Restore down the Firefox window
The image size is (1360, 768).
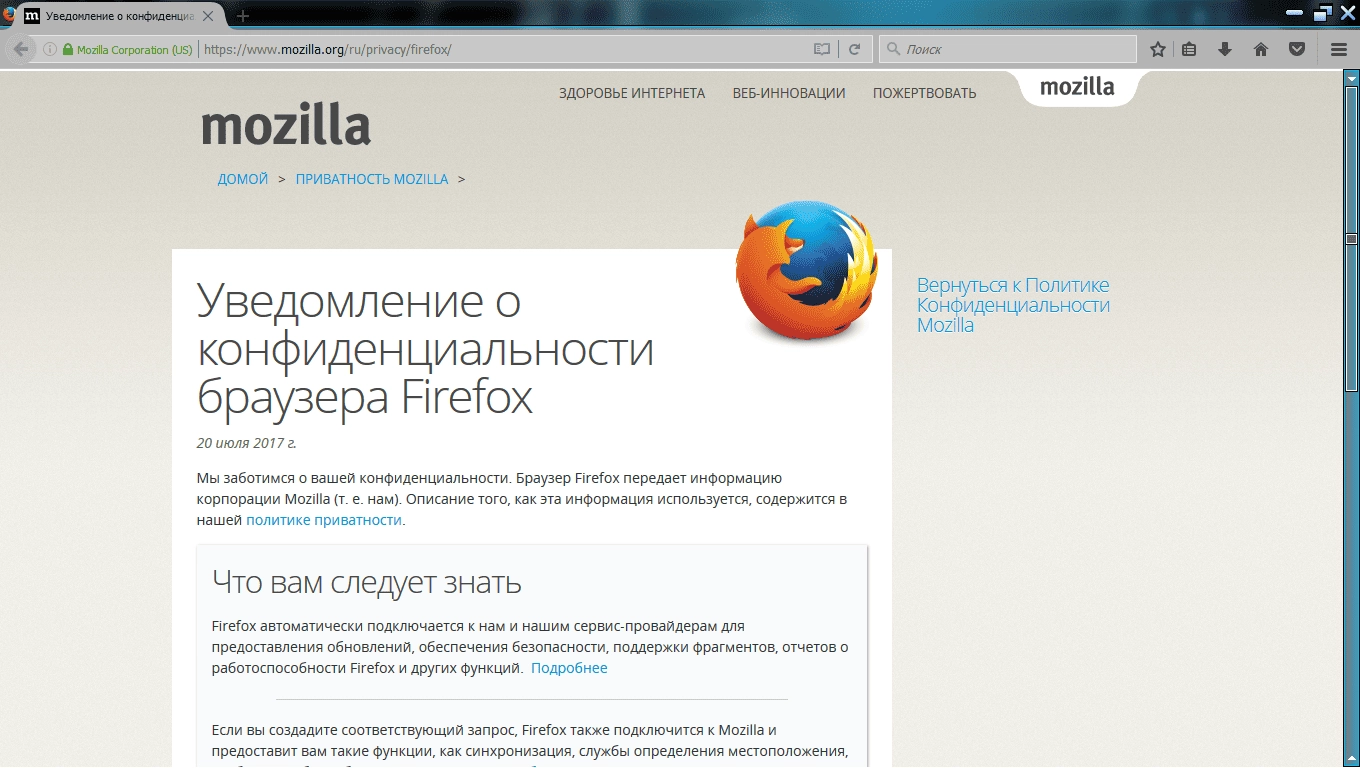click(1323, 13)
